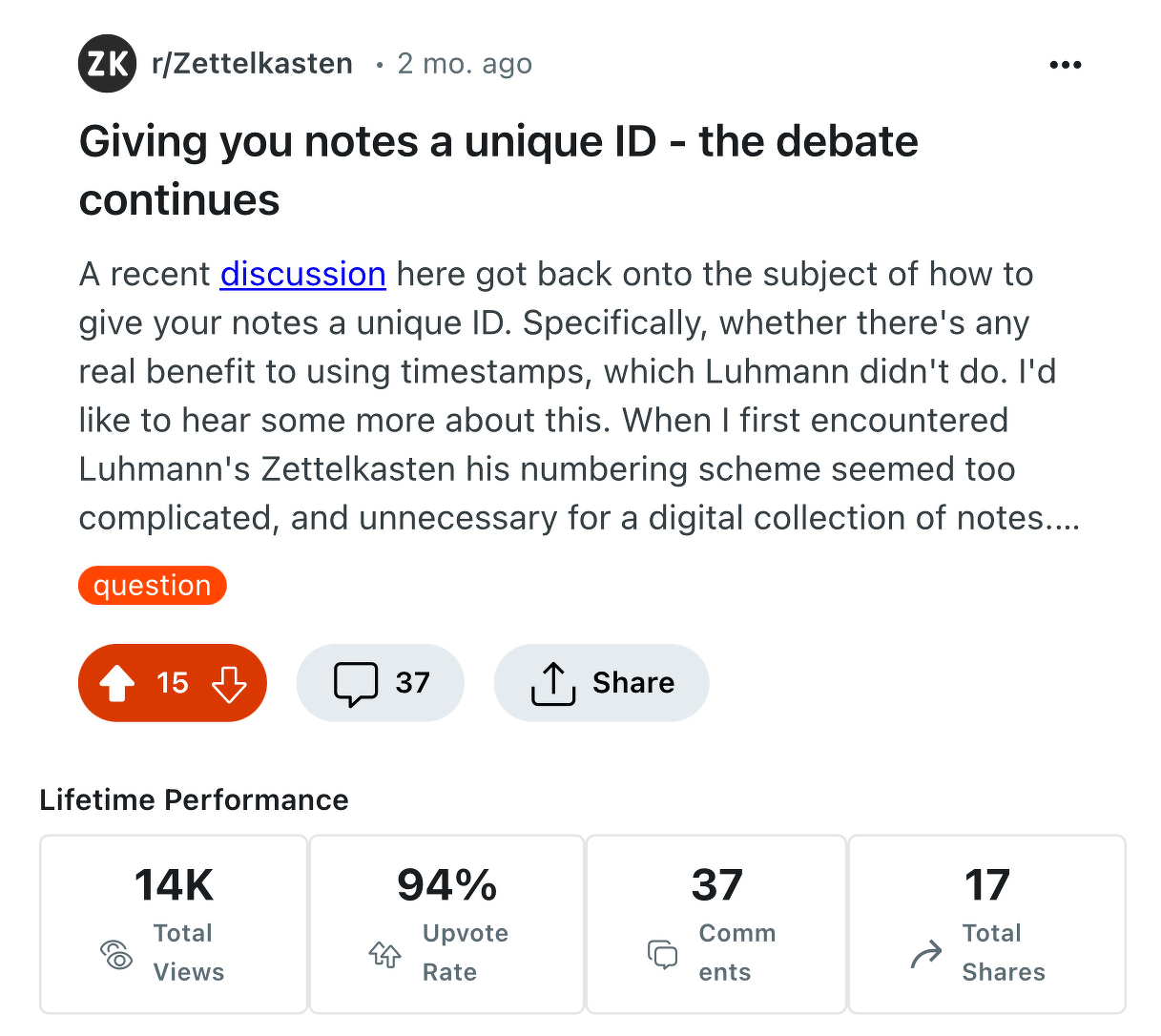The width and height of the screenshot is (1161, 1036).
Task: Select the upvote icon beside Upvote Rate
Action: click(x=384, y=953)
